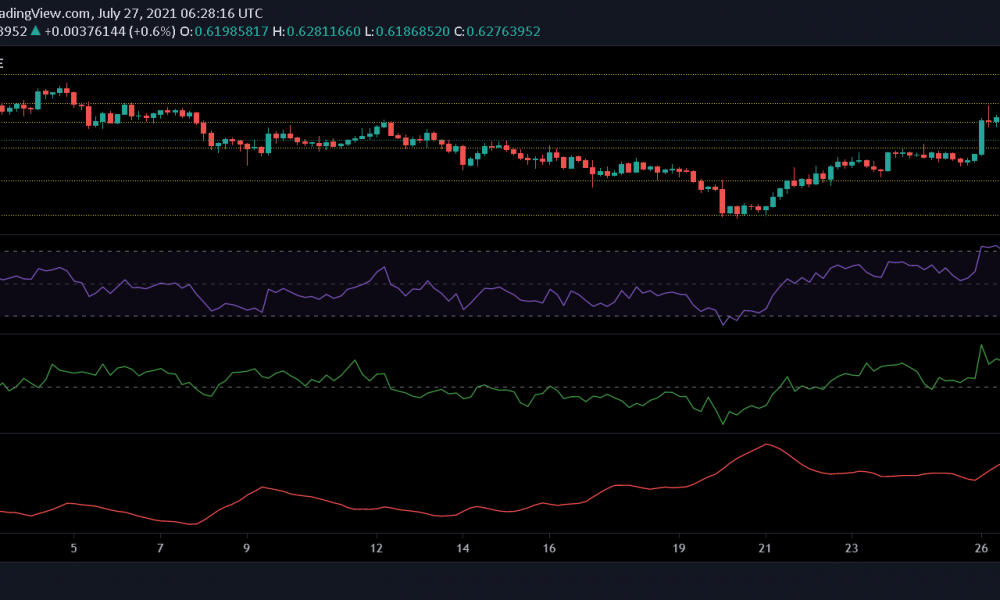Click the green up-triangle change indicator
Screen dimensions: 1000x600
click(36, 31)
